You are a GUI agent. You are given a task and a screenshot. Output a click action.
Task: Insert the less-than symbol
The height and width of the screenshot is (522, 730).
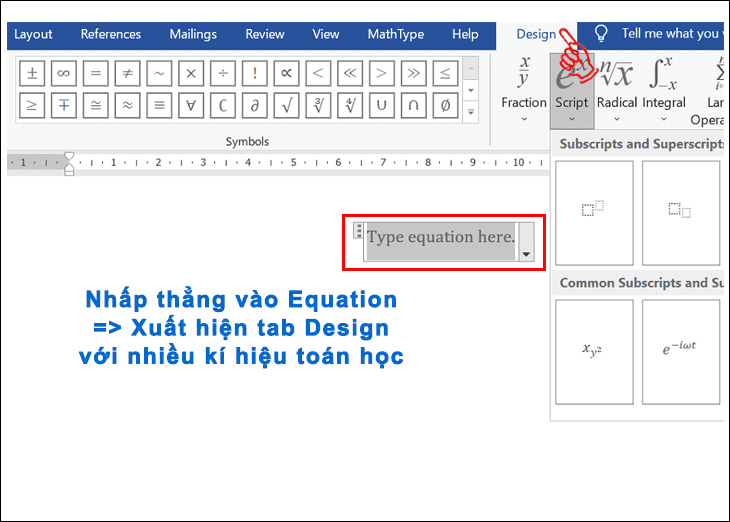point(318,73)
